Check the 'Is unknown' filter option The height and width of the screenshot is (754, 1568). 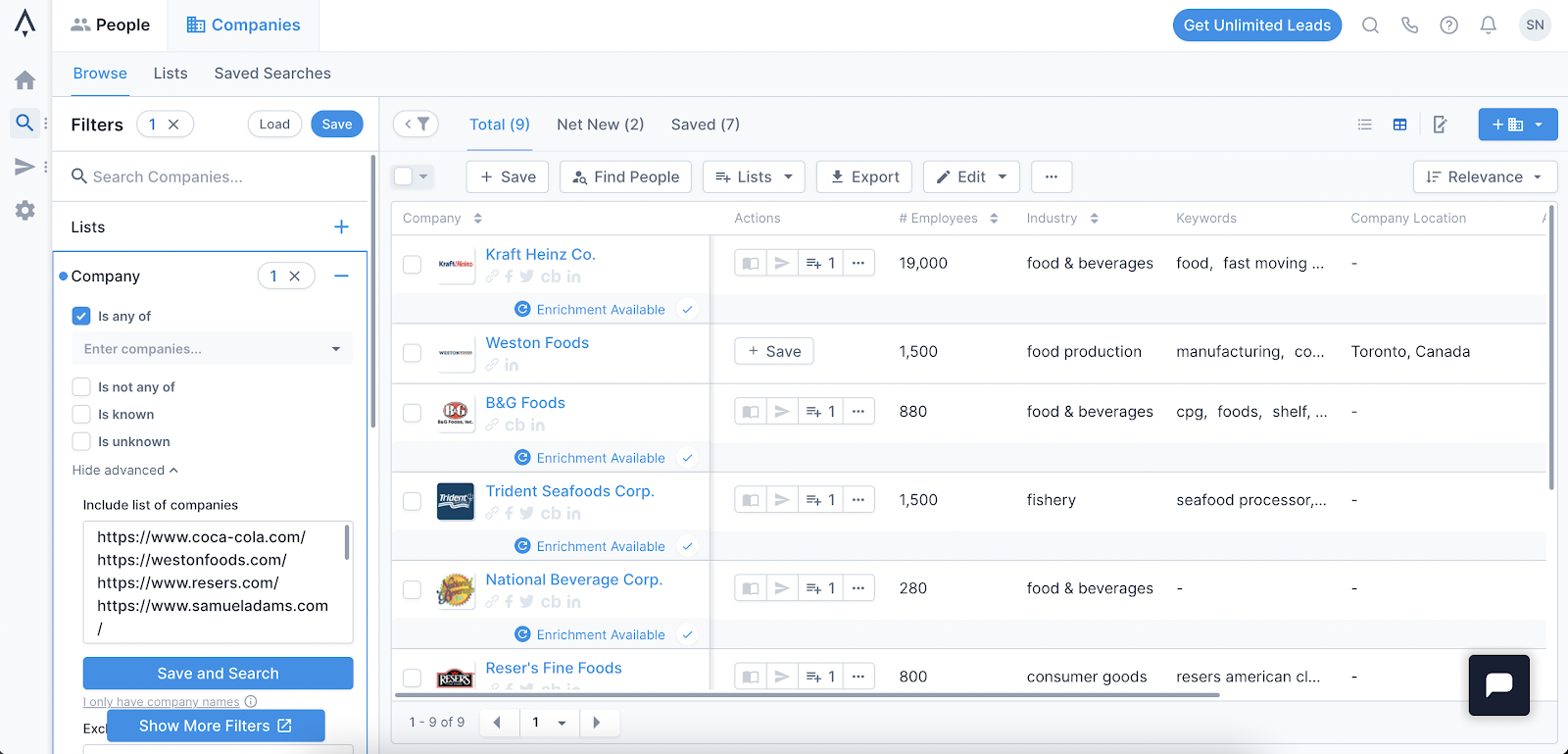[81, 442]
